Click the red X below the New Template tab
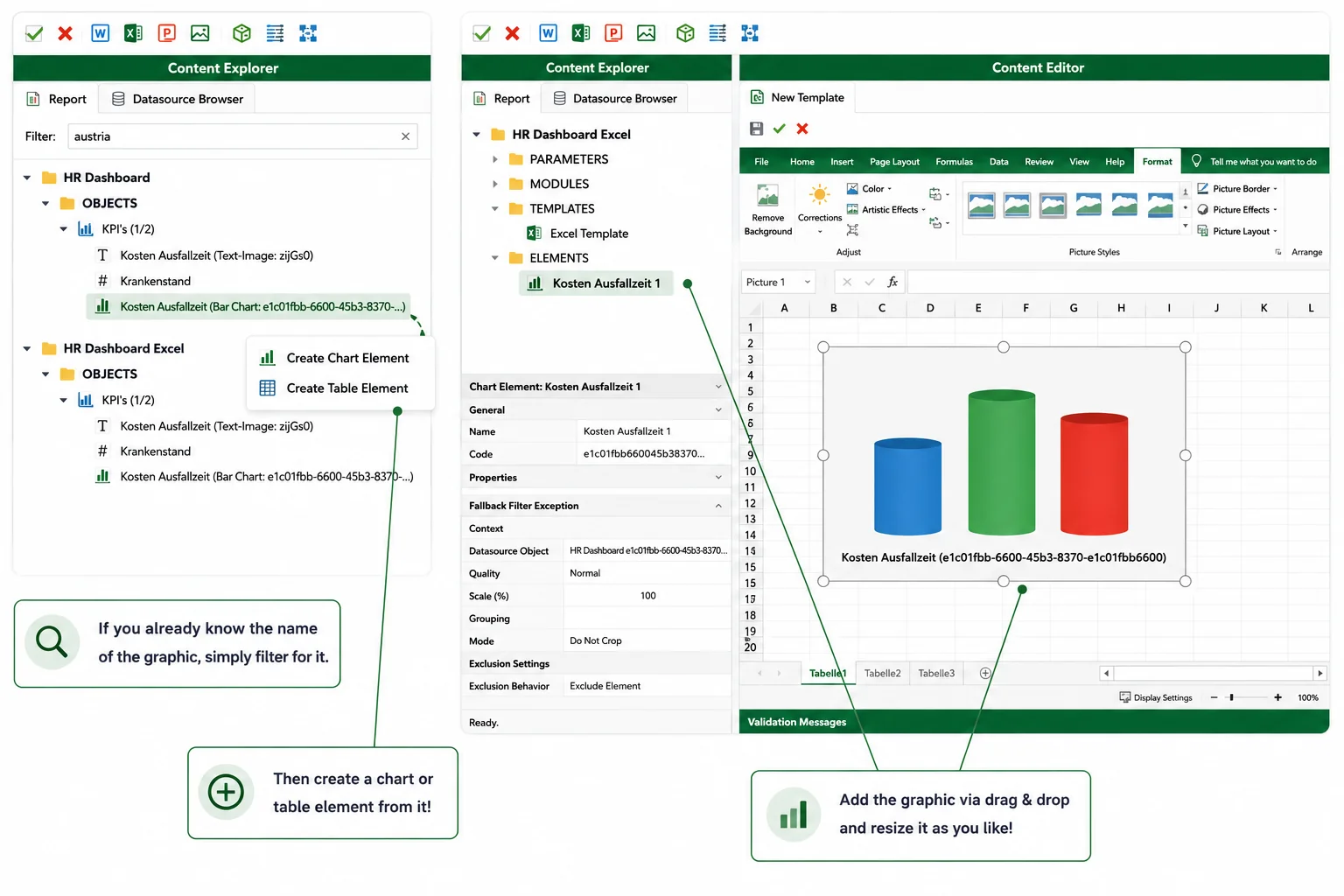The width and height of the screenshot is (1344, 896). 802,129
